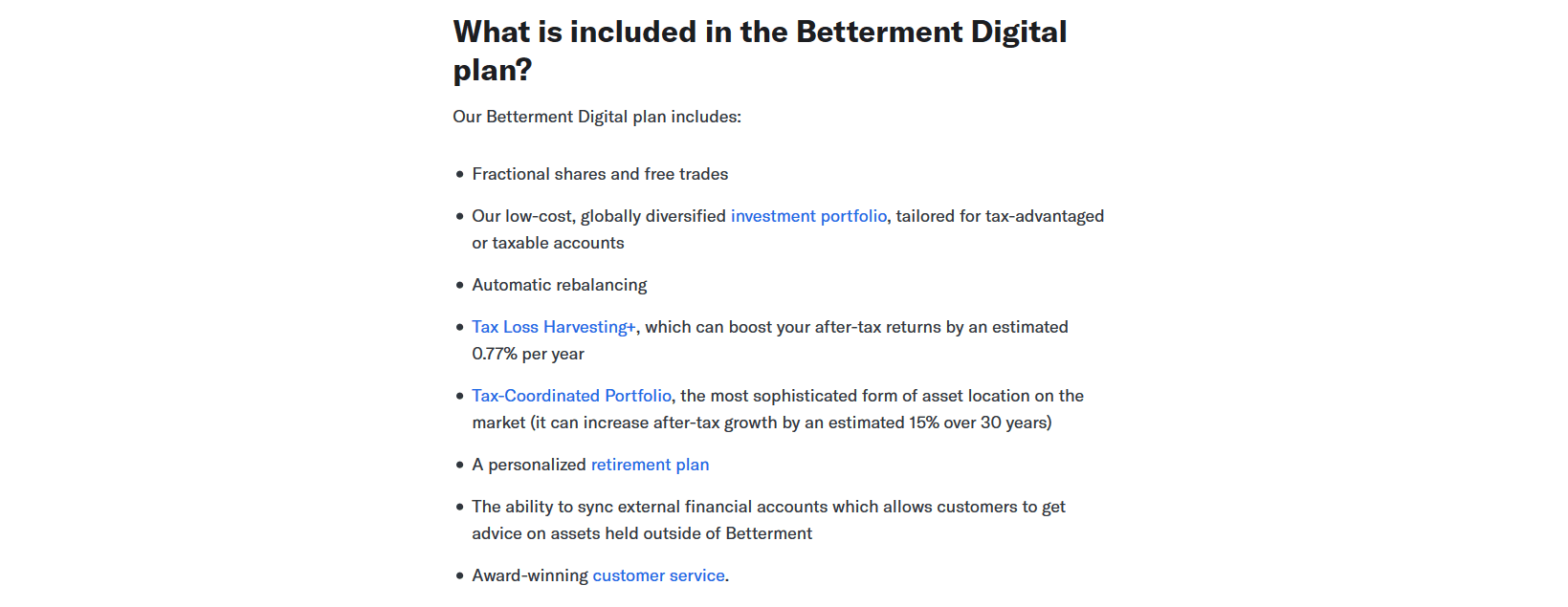Go to the customer service link

(x=659, y=575)
